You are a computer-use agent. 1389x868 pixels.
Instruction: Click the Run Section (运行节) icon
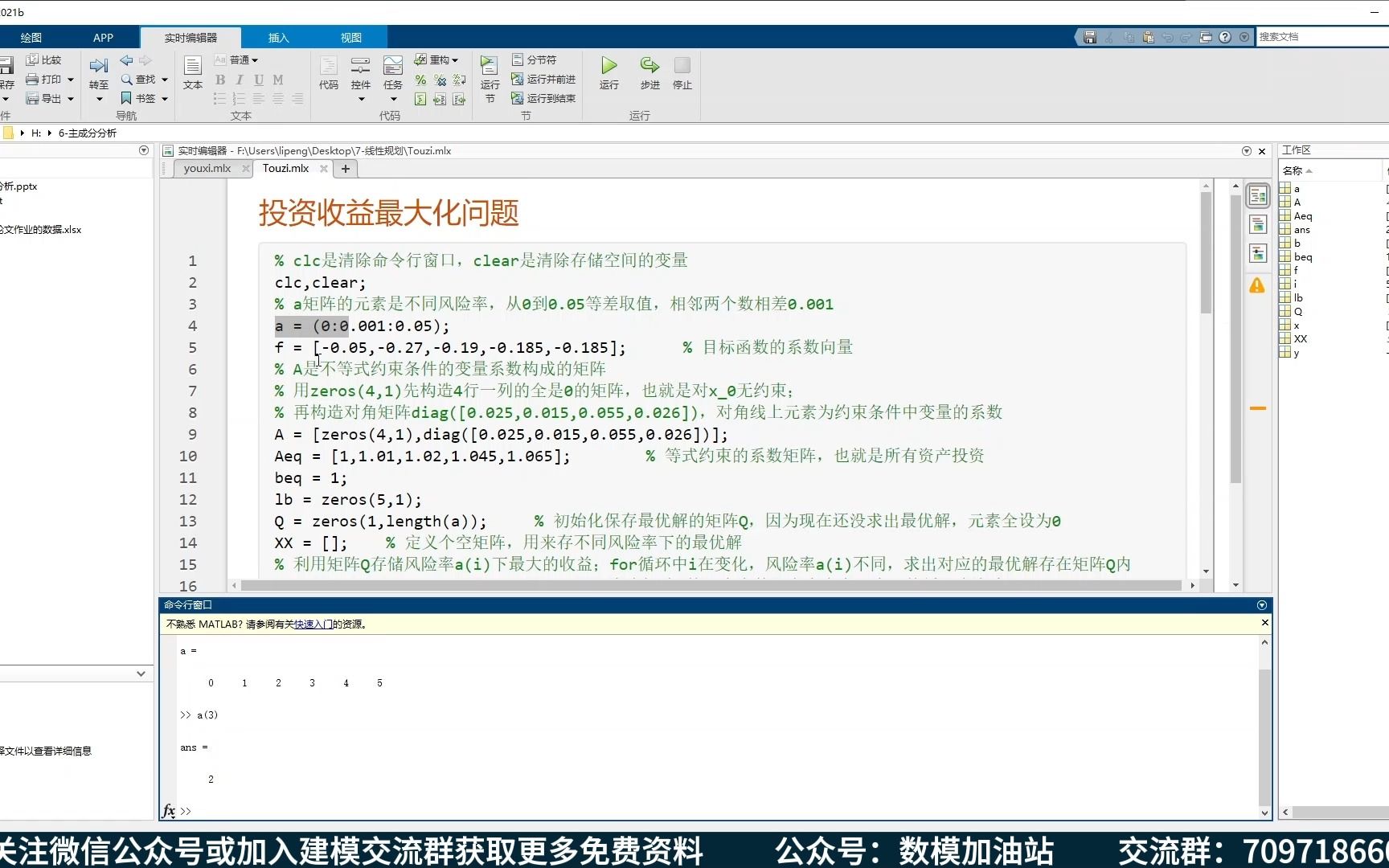tap(490, 66)
